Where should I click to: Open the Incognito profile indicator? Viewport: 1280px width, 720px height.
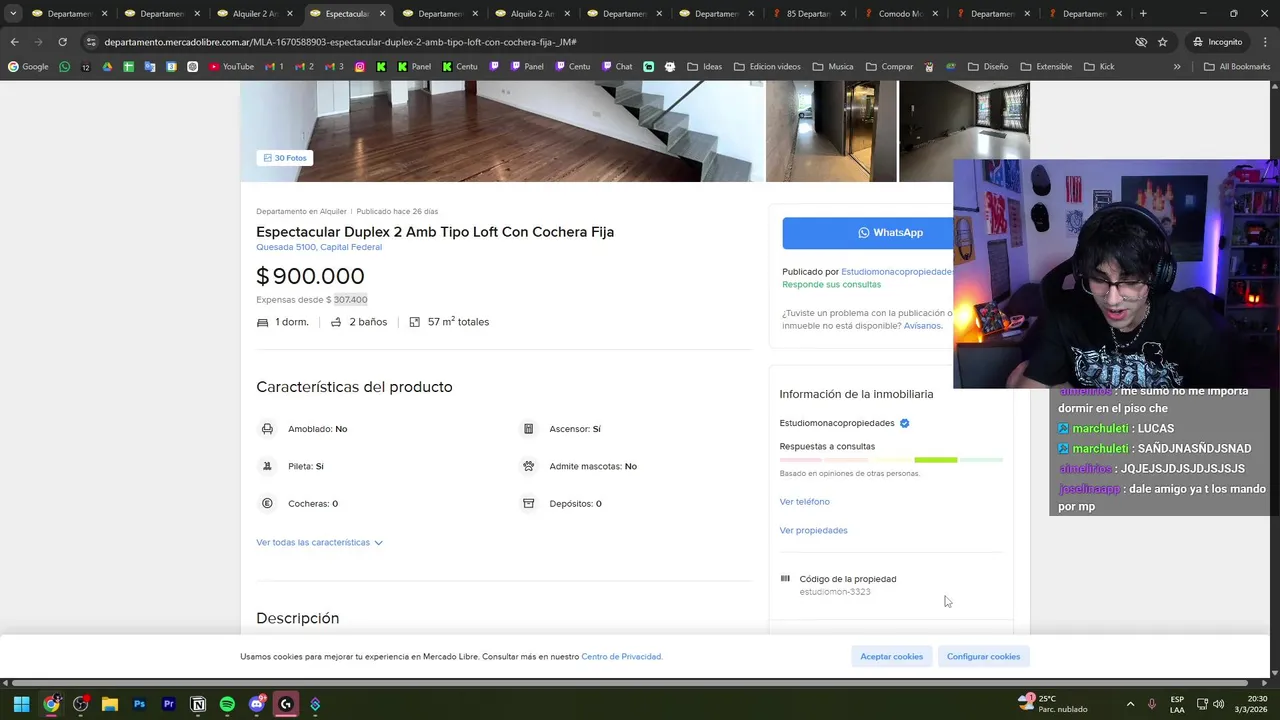pyautogui.click(x=1217, y=42)
